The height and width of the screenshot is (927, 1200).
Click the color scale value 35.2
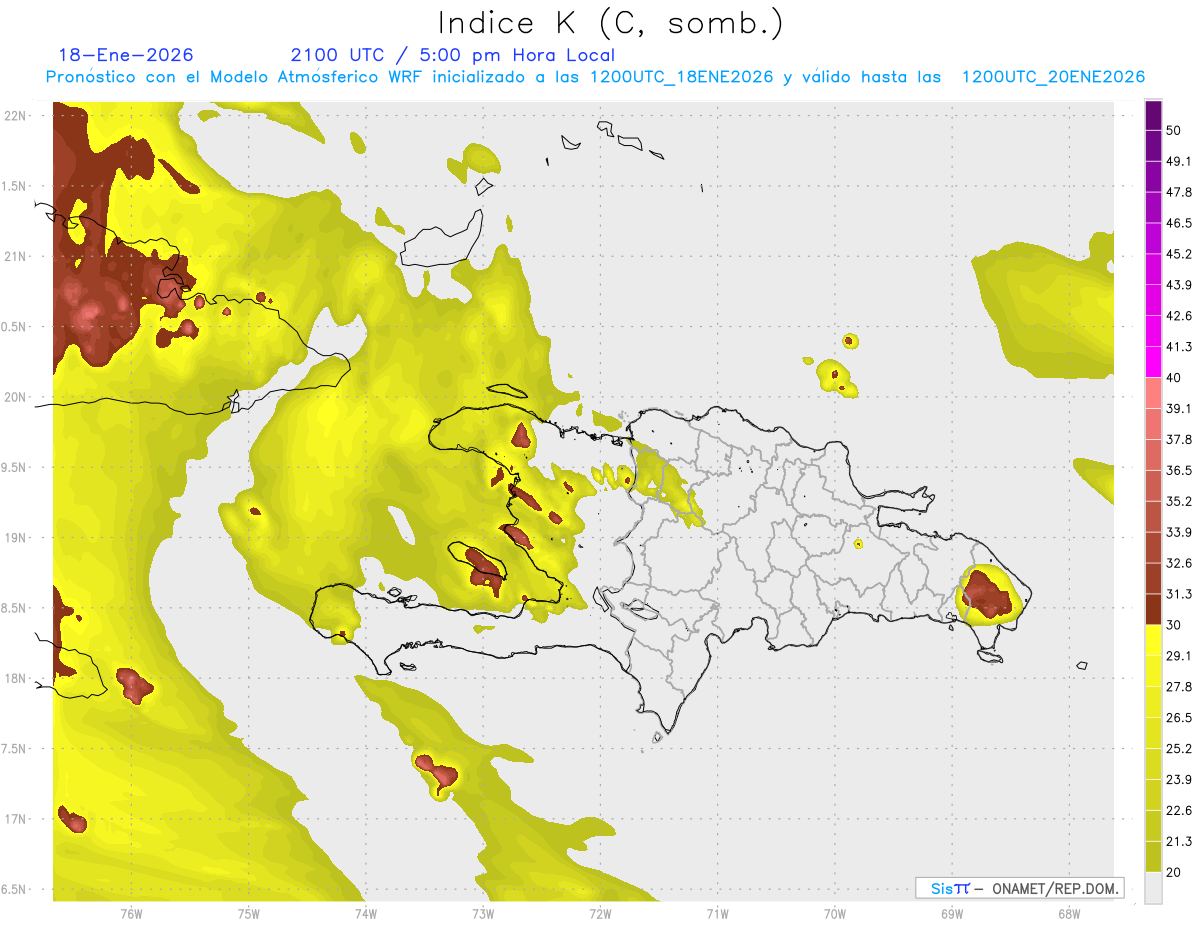[x=1179, y=501]
